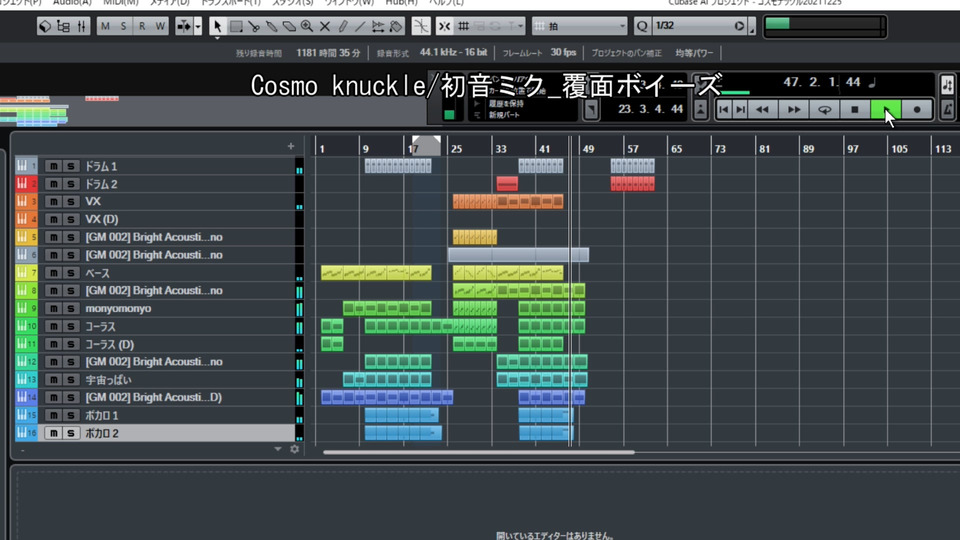Open the Auto-Scroll settings dropdown arrow
The width and height of the screenshot is (960, 540).
[198, 26]
